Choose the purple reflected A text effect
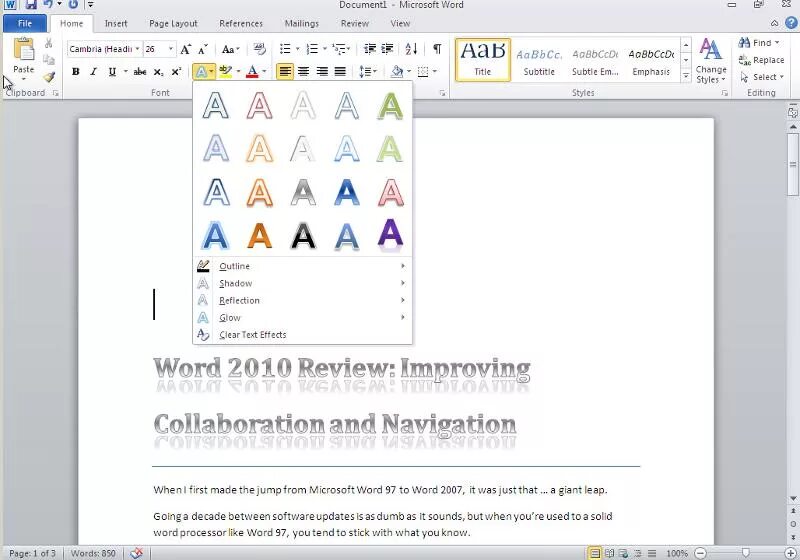The height and width of the screenshot is (560, 800). tap(390, 236)
